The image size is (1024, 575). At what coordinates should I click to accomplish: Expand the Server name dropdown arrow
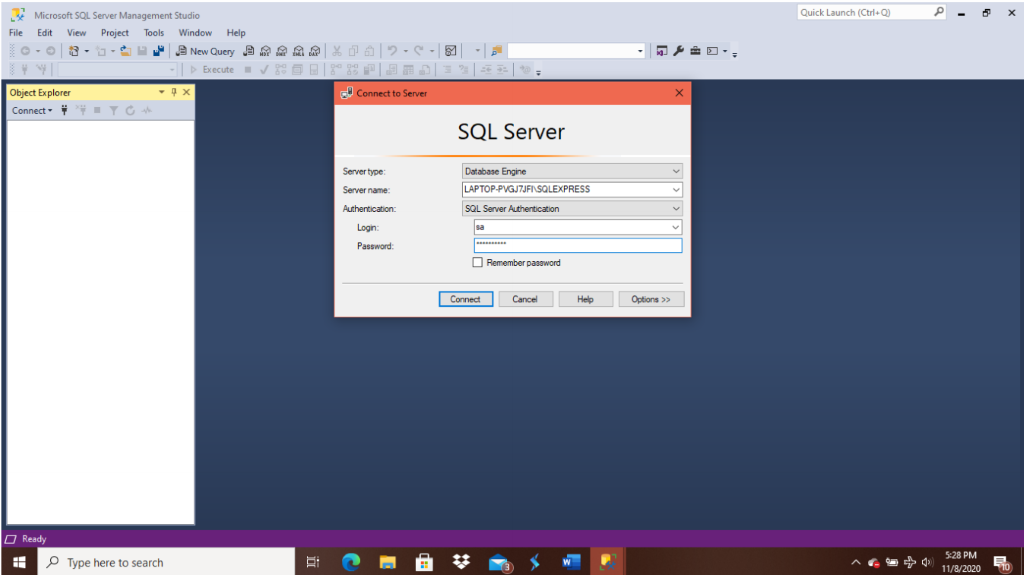pos(676,189)
